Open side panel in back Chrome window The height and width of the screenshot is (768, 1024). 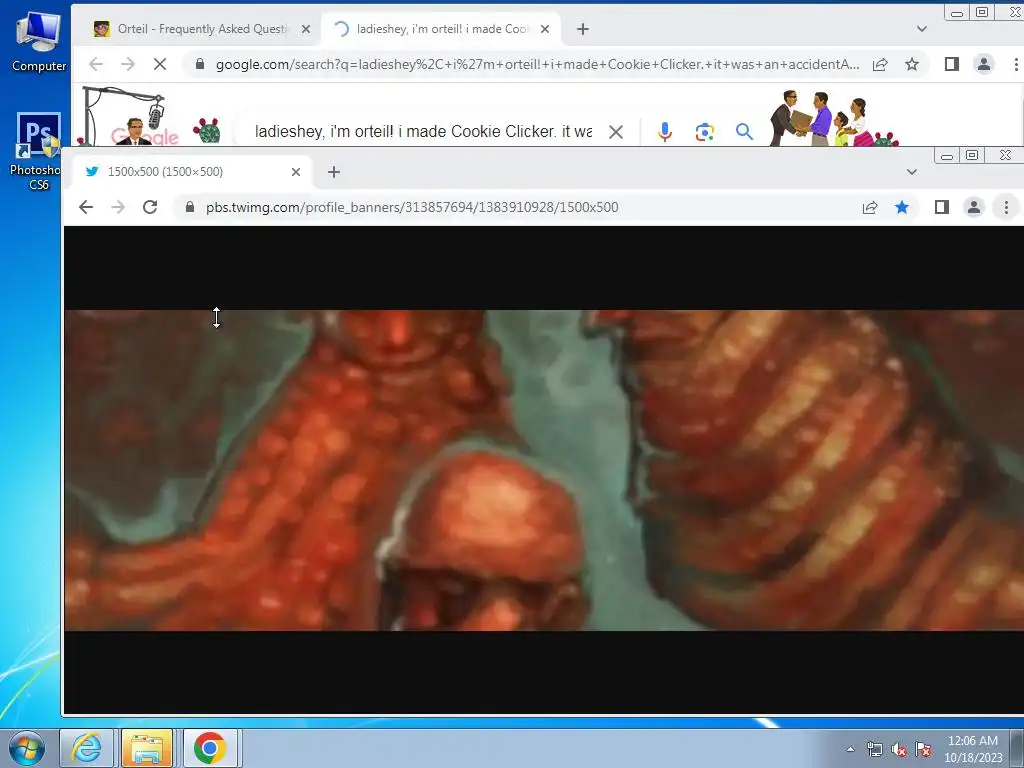(x=952, y=64)
